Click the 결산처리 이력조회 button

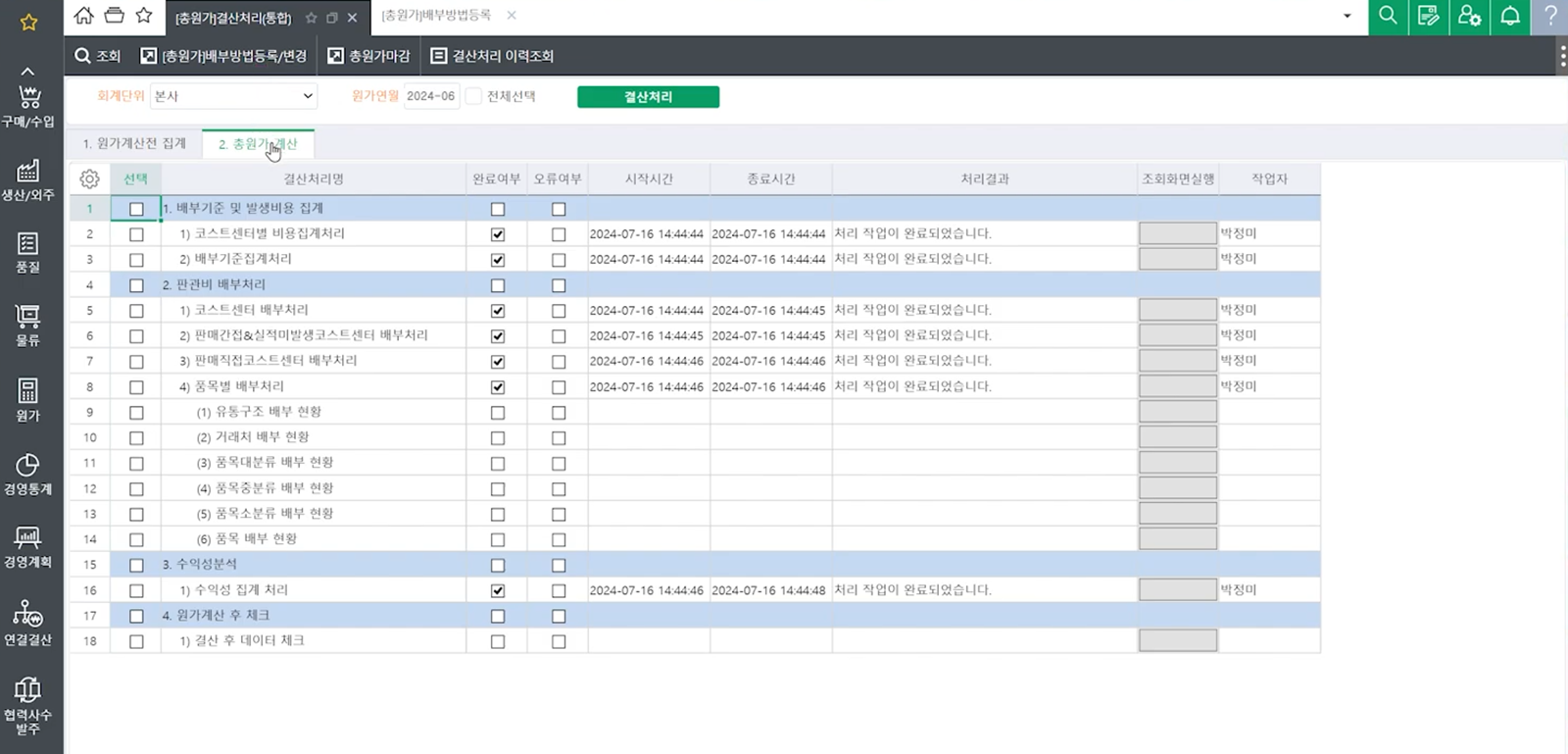tap(493, 56)
